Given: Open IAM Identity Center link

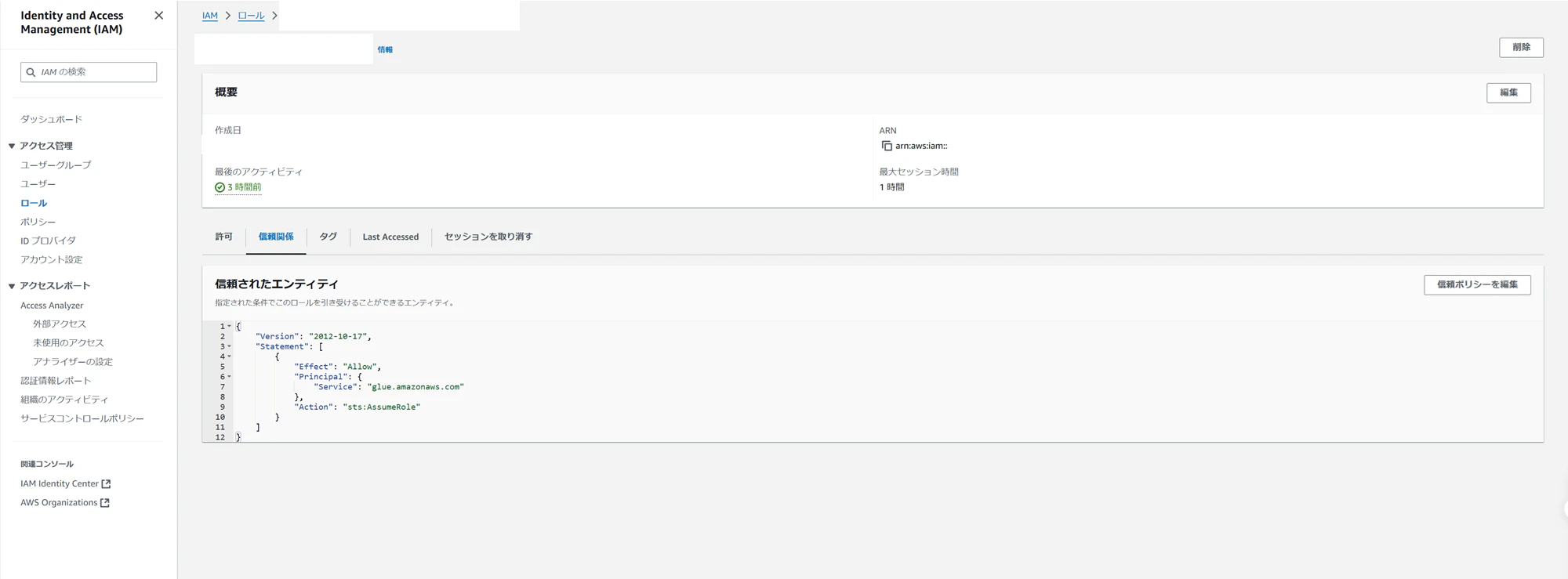Looking at the screenshot, I should [60, 483].
